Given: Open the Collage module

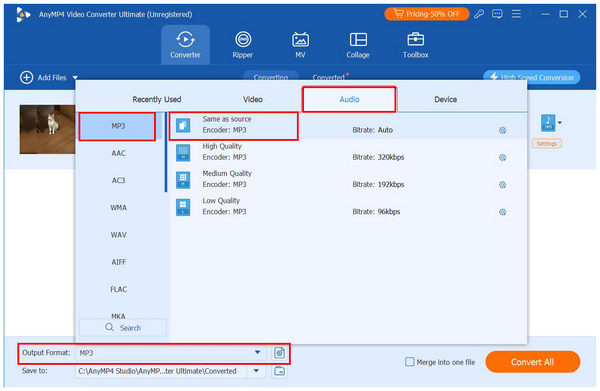Looking at the screenshot, I should pyautogui.click(x=358, y=45).
